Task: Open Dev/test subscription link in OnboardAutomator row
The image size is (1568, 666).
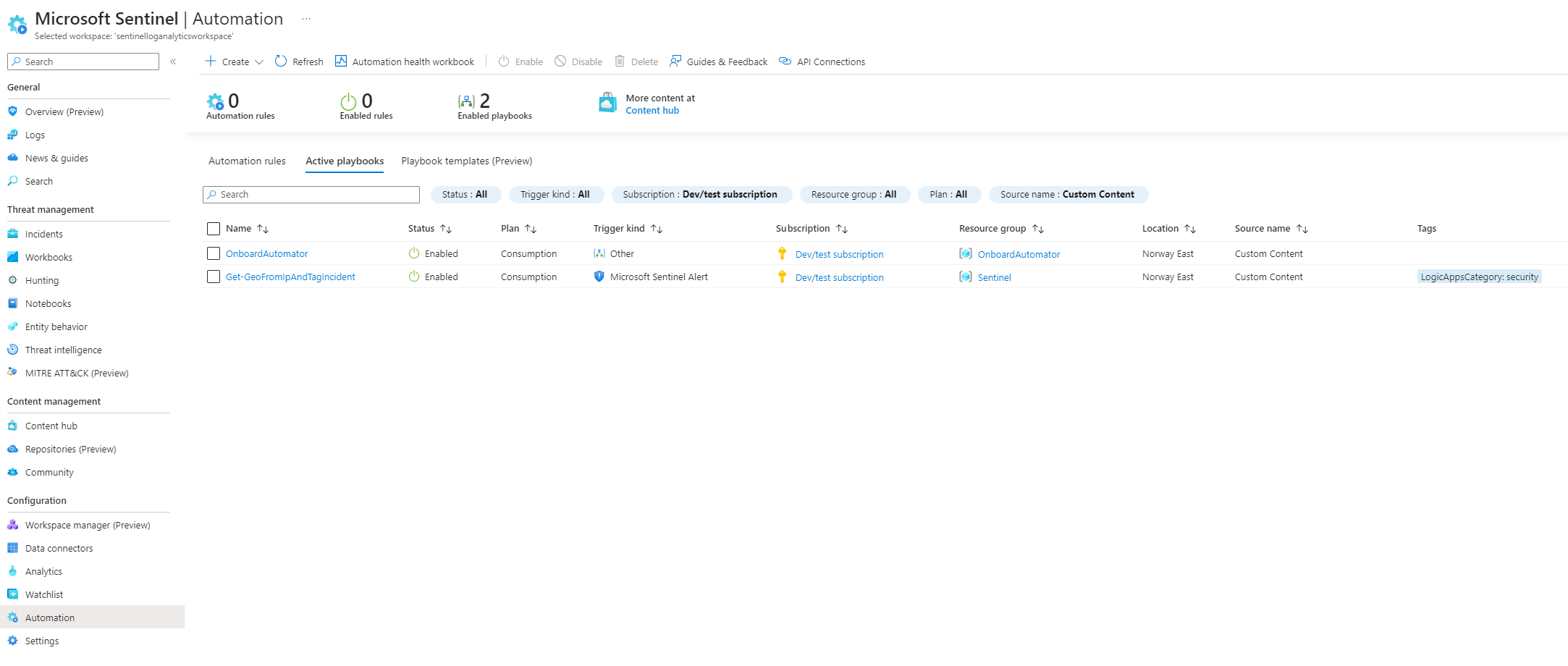Action: point(840,254)
